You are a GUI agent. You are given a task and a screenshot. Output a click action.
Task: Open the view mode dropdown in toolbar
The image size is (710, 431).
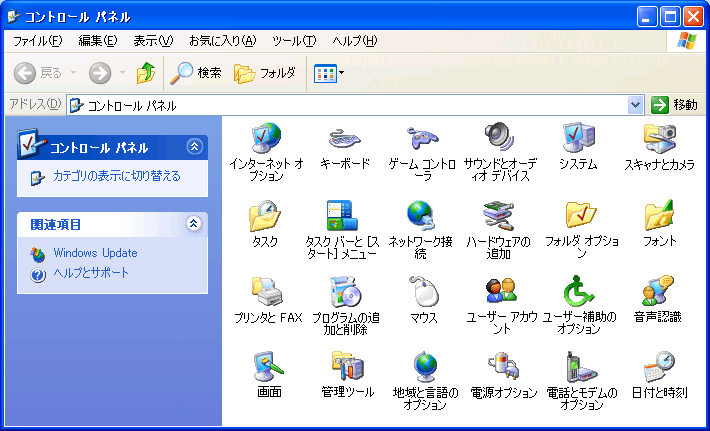point(341,73)
